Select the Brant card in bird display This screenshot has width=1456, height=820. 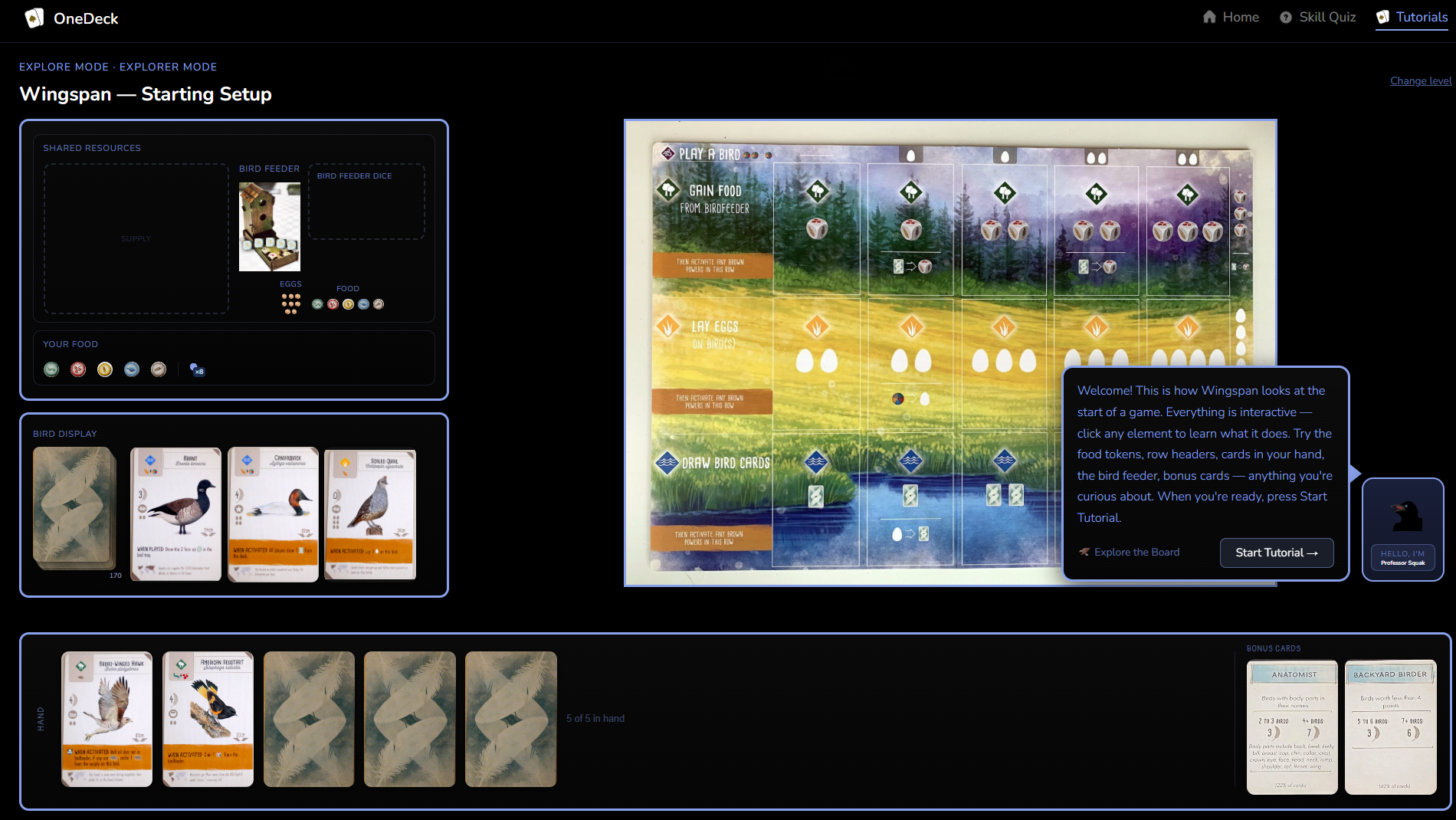pos(176,514)
